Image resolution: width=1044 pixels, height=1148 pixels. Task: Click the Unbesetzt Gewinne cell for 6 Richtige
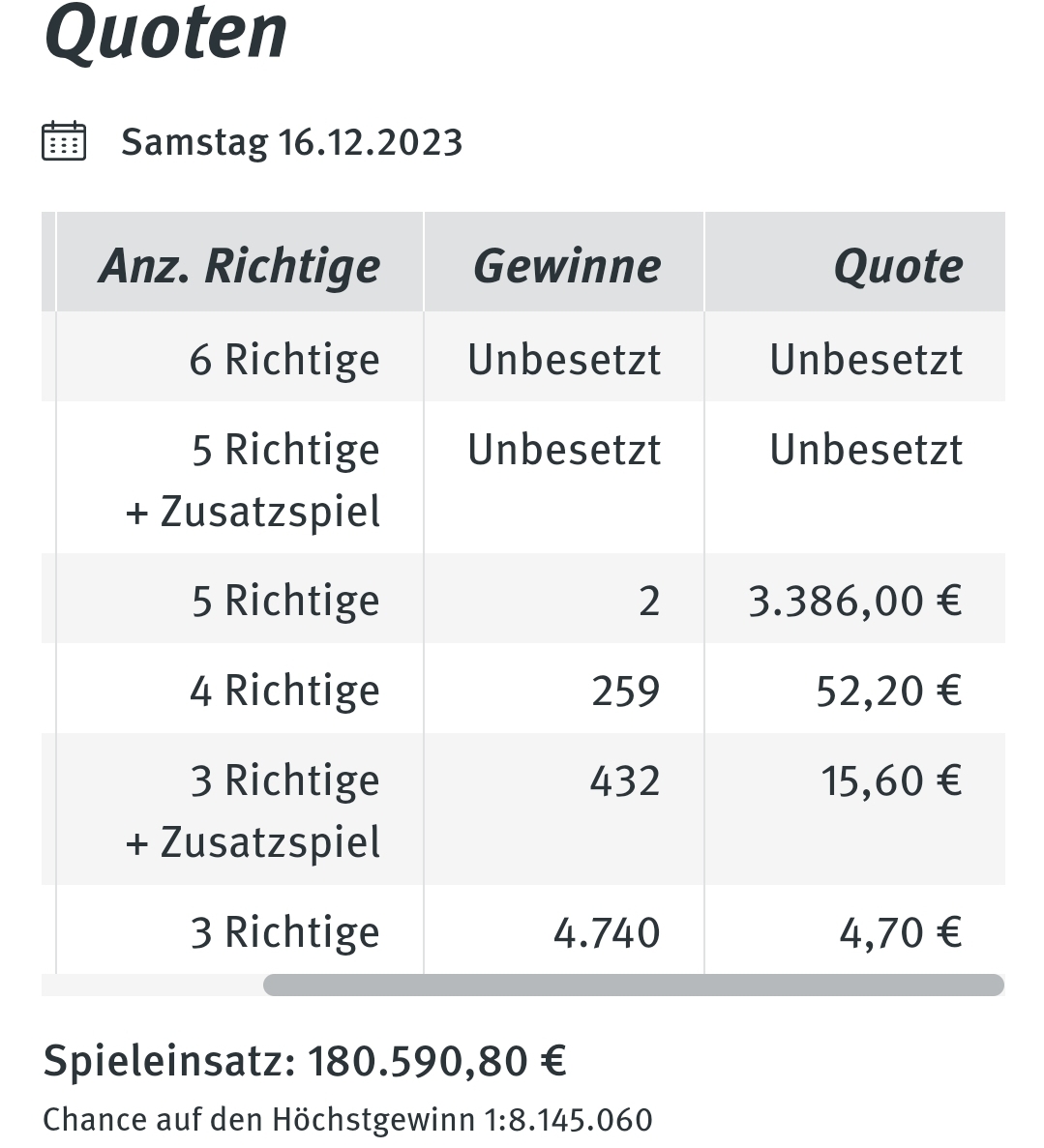(564, 360)
